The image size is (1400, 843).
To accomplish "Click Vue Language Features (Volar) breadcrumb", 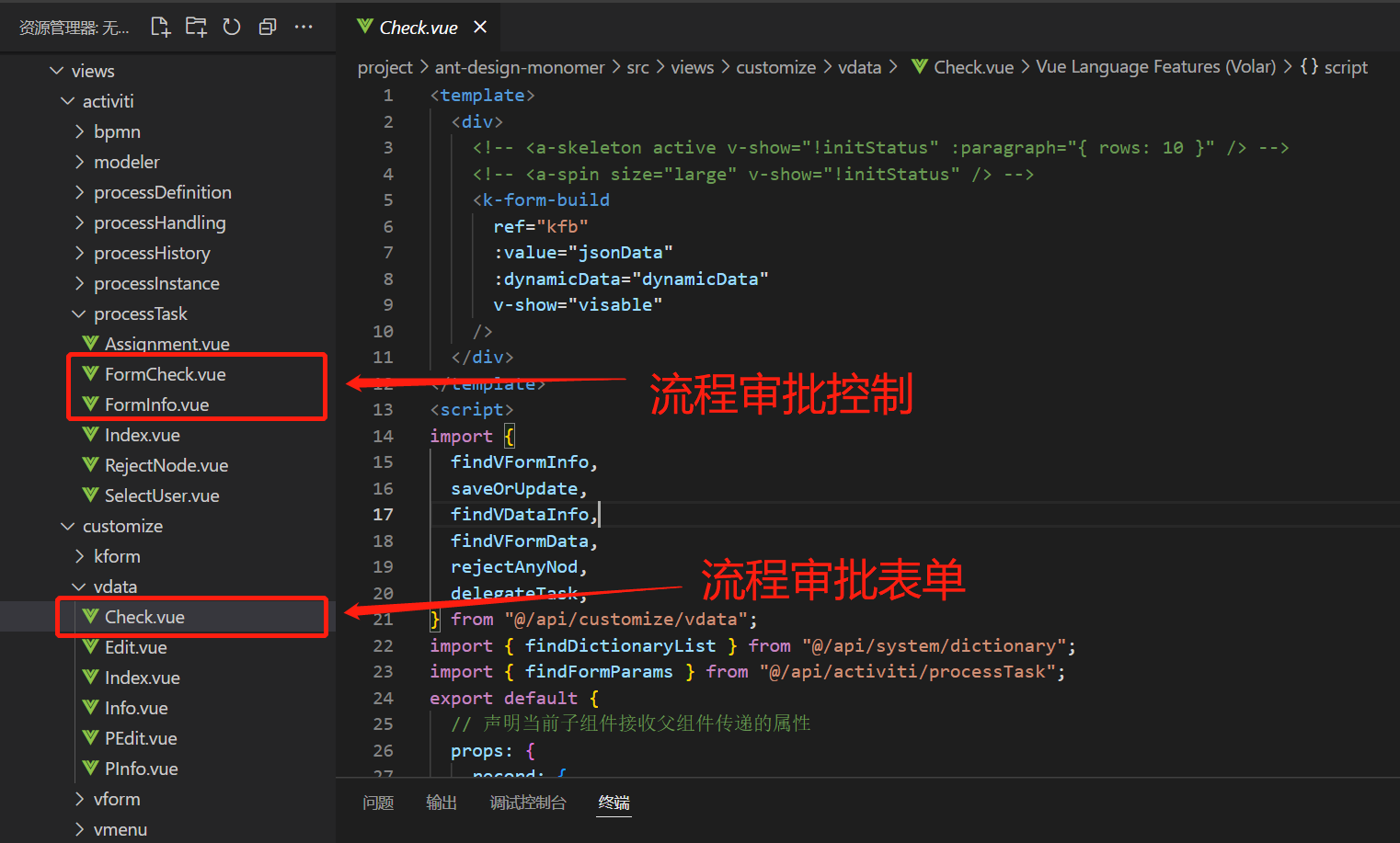I will point(1156,67).
